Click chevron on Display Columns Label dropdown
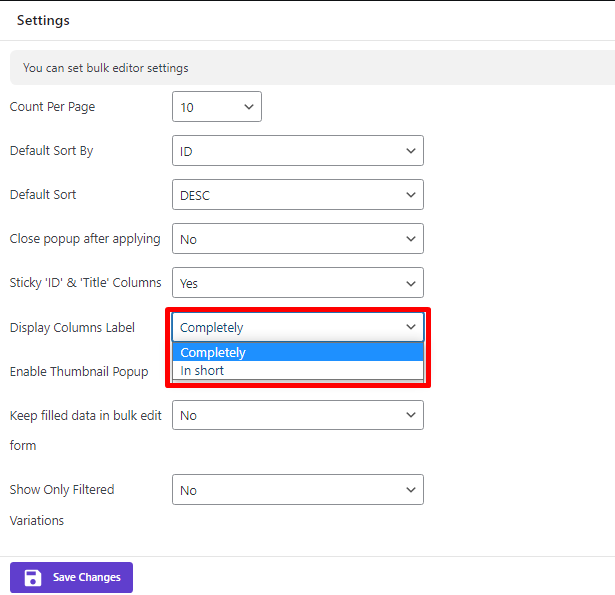 point(411,327)
